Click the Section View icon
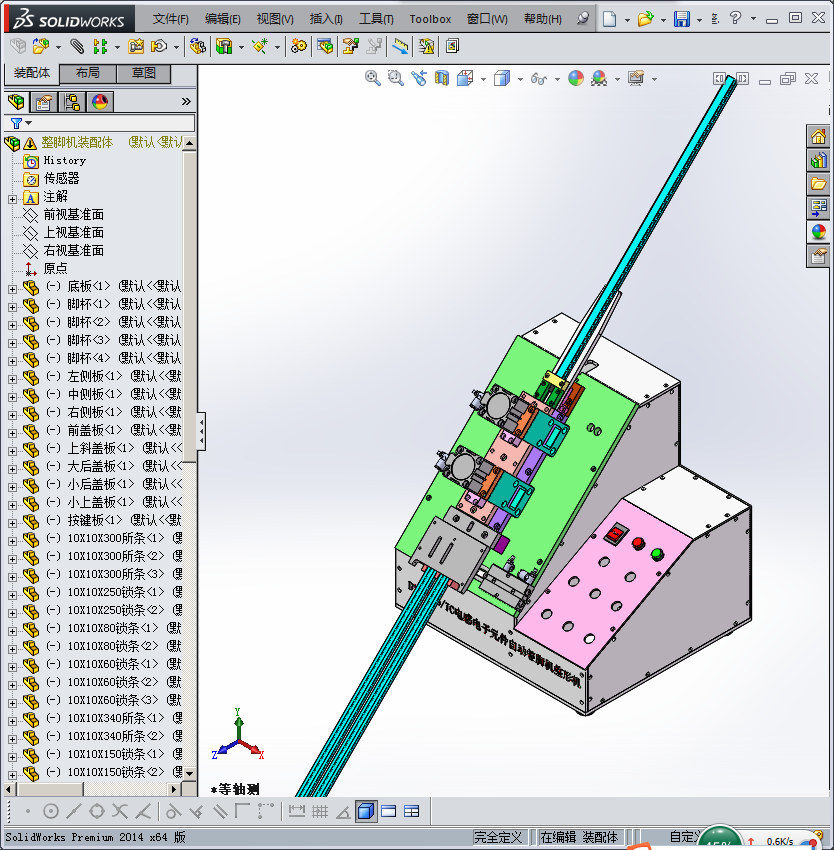The height and width of the screenshot is (850, 834). [442, 79]
